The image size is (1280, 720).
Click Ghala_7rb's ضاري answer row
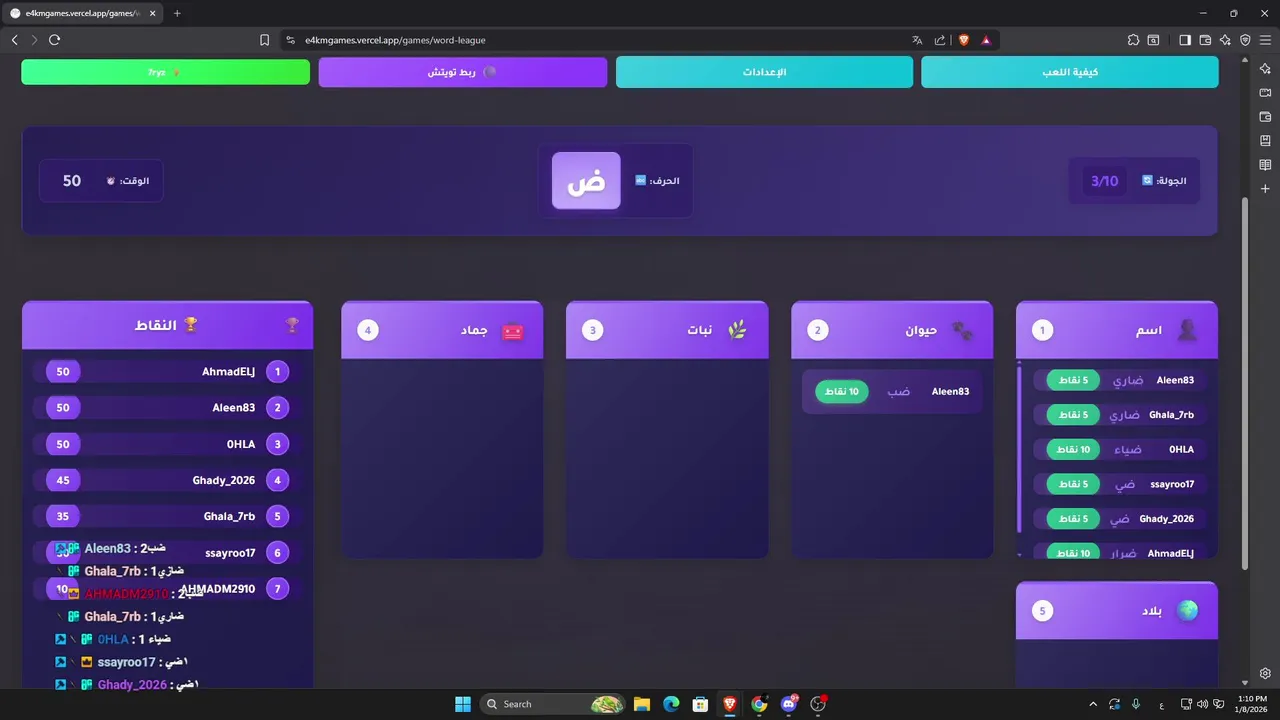pyautogui.click(x=1119, y=415)
